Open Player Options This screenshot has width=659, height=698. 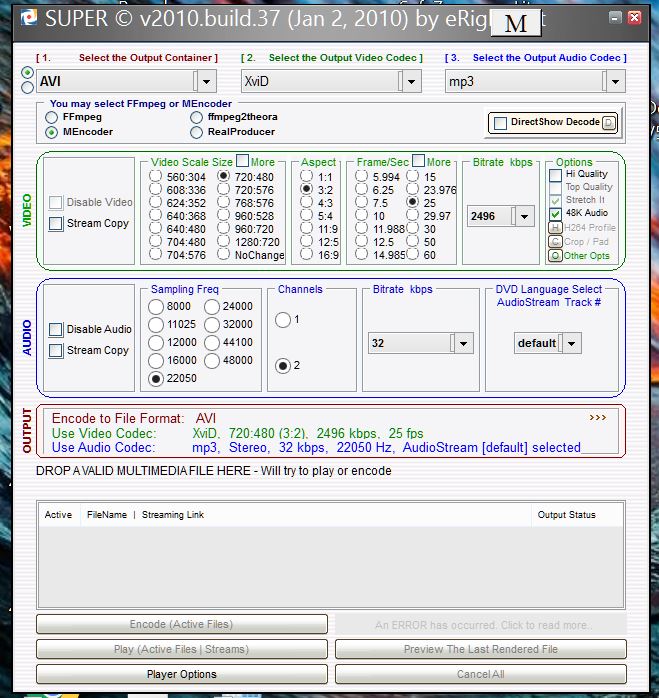pos(181,675)
